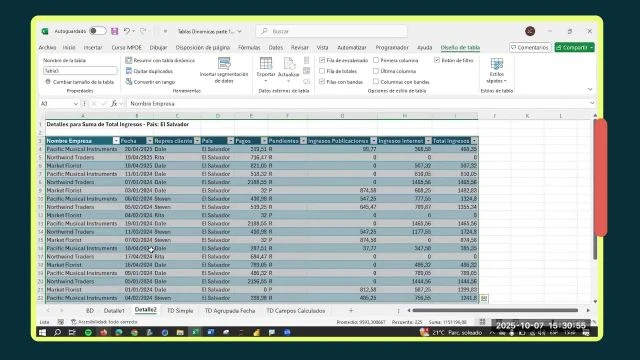Click the green Compartir button
Screen dimensions: 640x360
click(574, 47)
